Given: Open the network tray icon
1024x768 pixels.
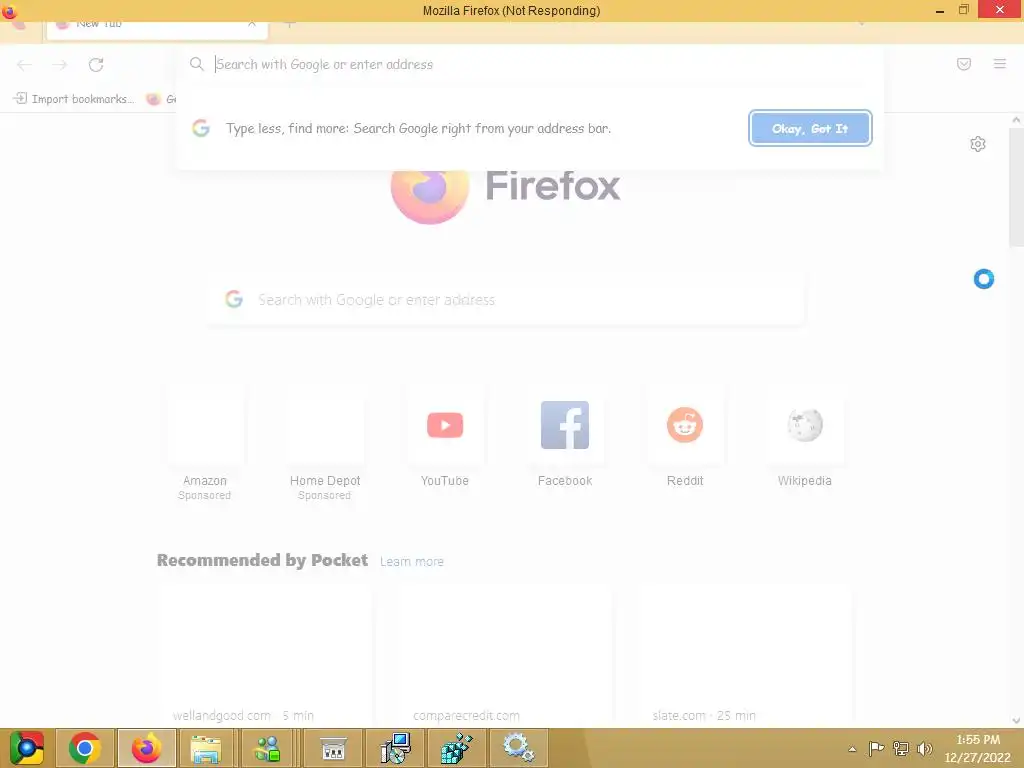Looking at the screenshot, I should (901, 748).
